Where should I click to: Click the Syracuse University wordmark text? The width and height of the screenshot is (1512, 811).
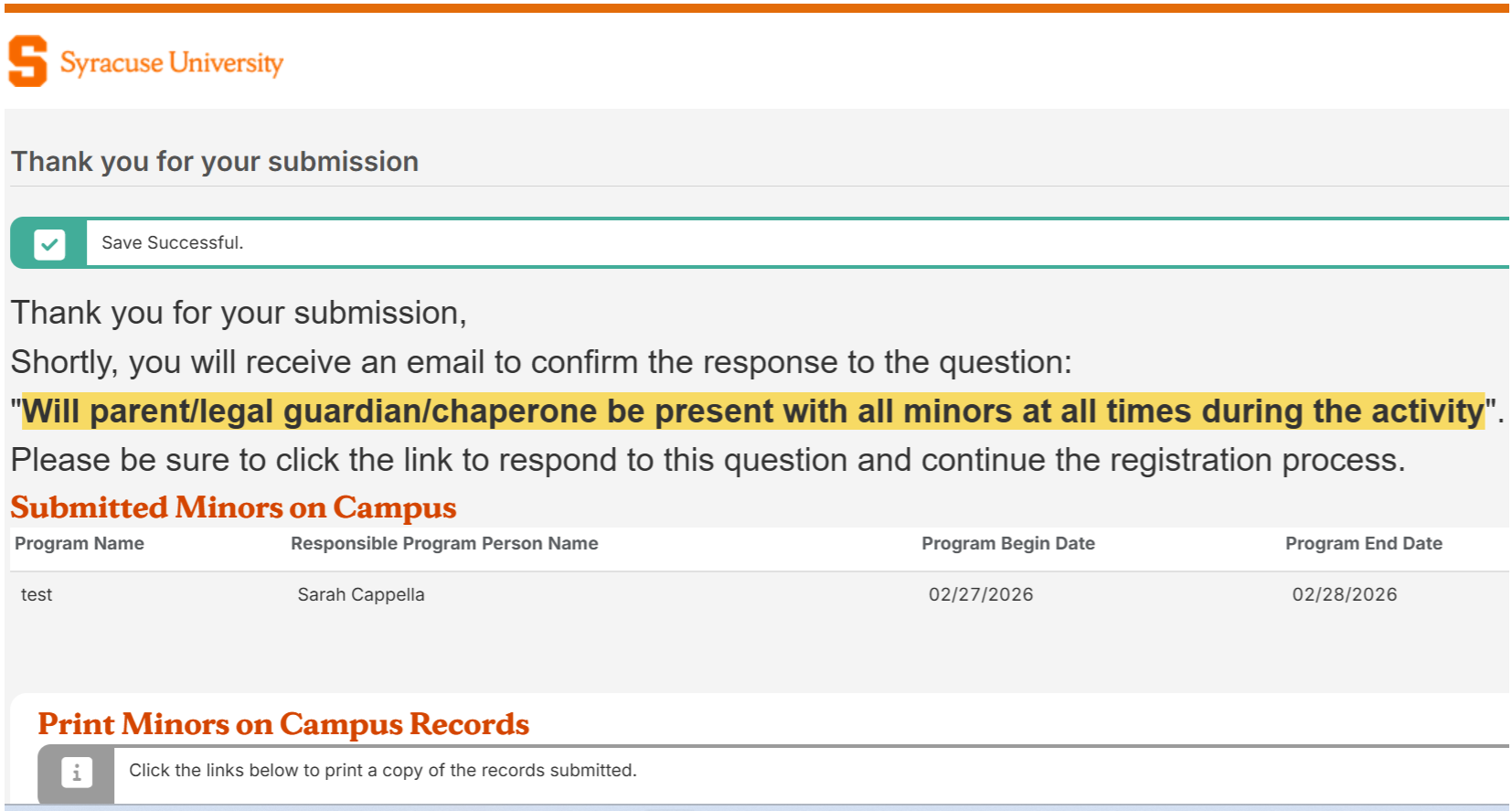(x=172, y=62)
